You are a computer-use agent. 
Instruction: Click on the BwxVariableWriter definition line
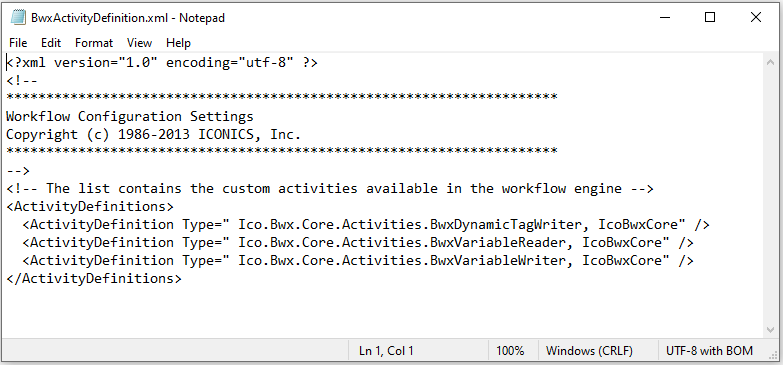(358, 261)
